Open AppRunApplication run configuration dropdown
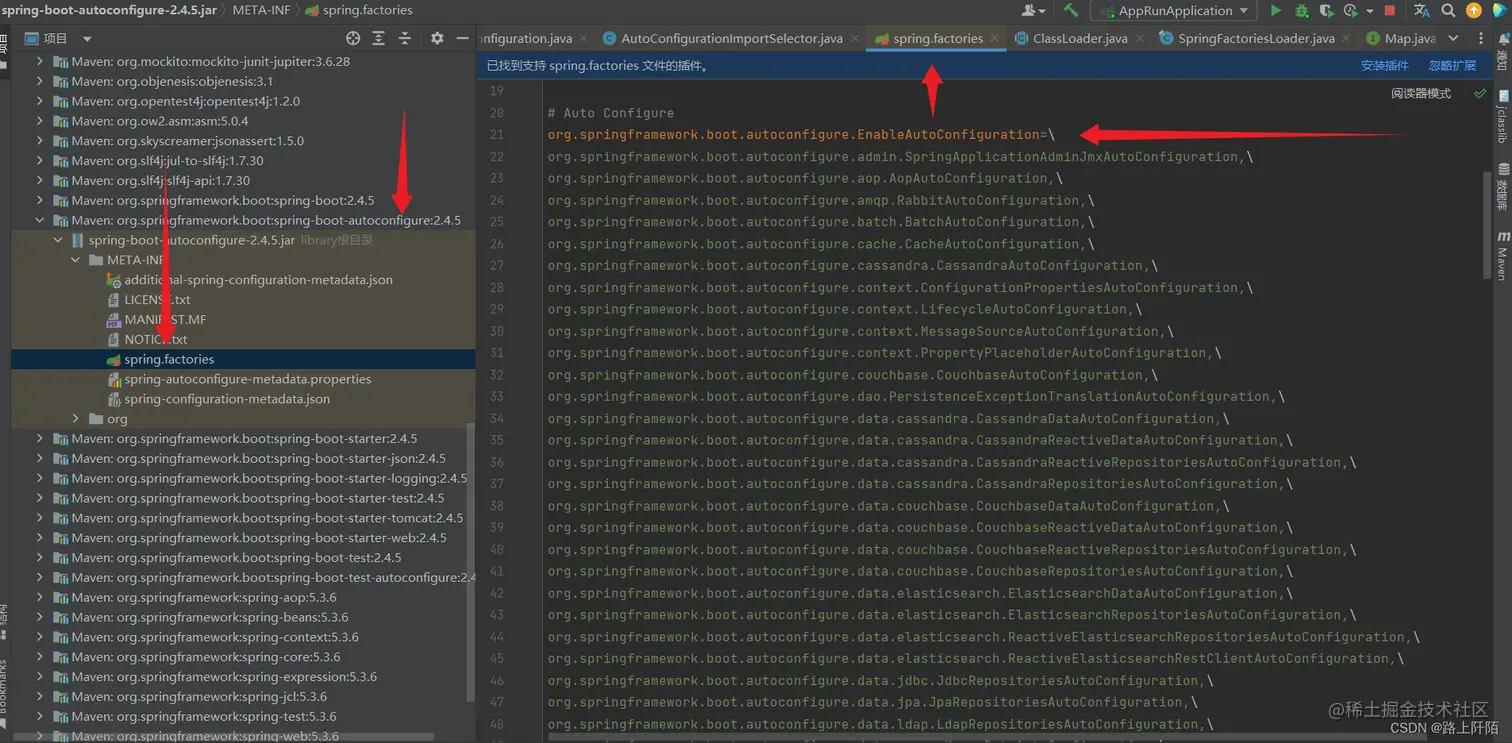Screen dimensions: 1512x743 pos(1173,10)
